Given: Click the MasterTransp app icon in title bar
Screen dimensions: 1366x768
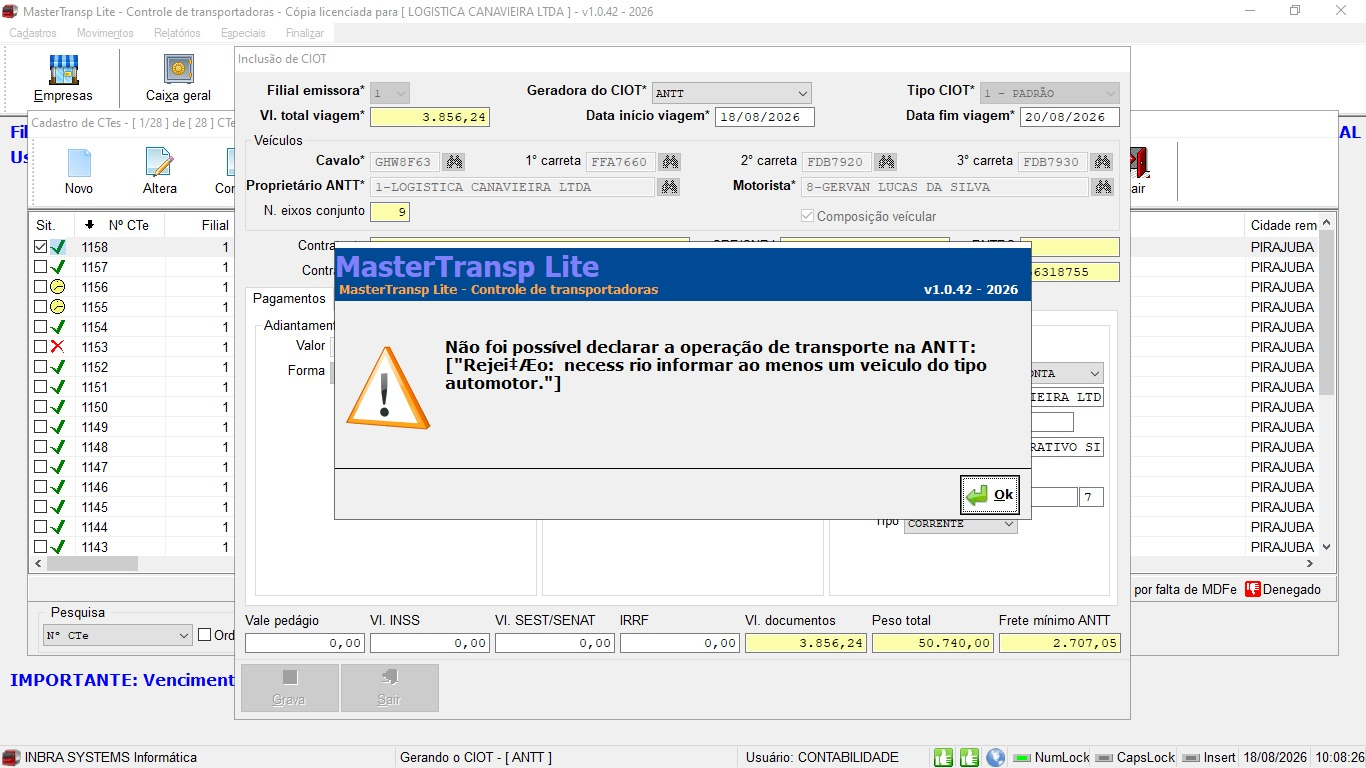Looking at the screenshot, I should tap(11, 10).
